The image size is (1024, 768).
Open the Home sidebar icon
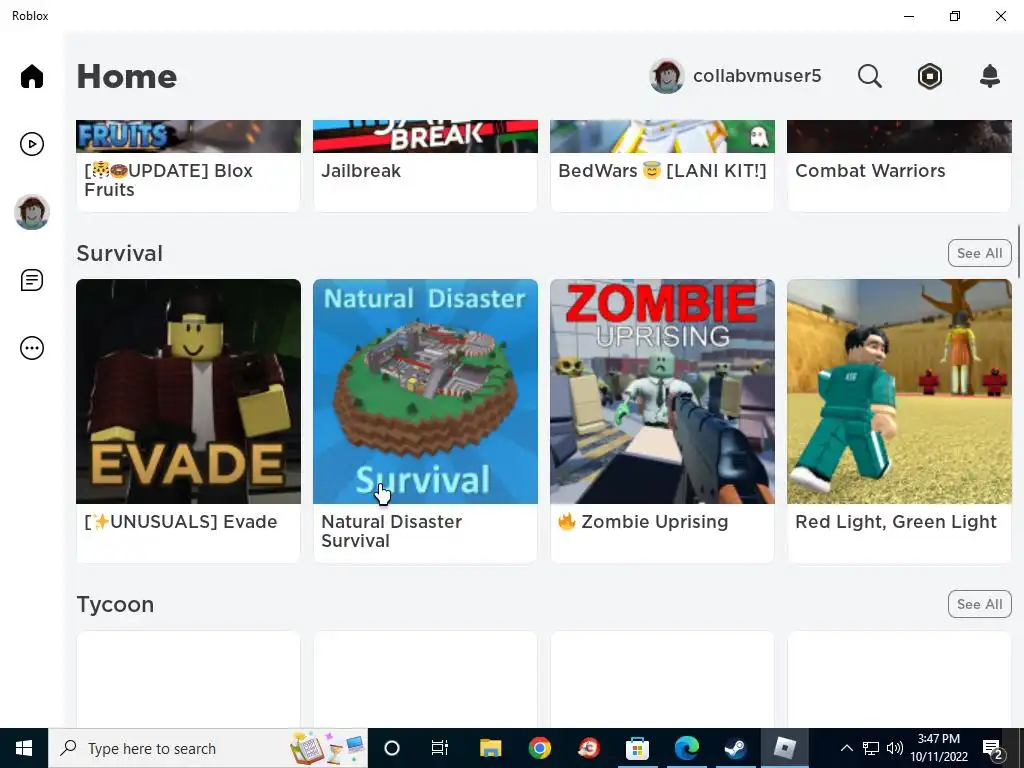[x=31, y=76]
